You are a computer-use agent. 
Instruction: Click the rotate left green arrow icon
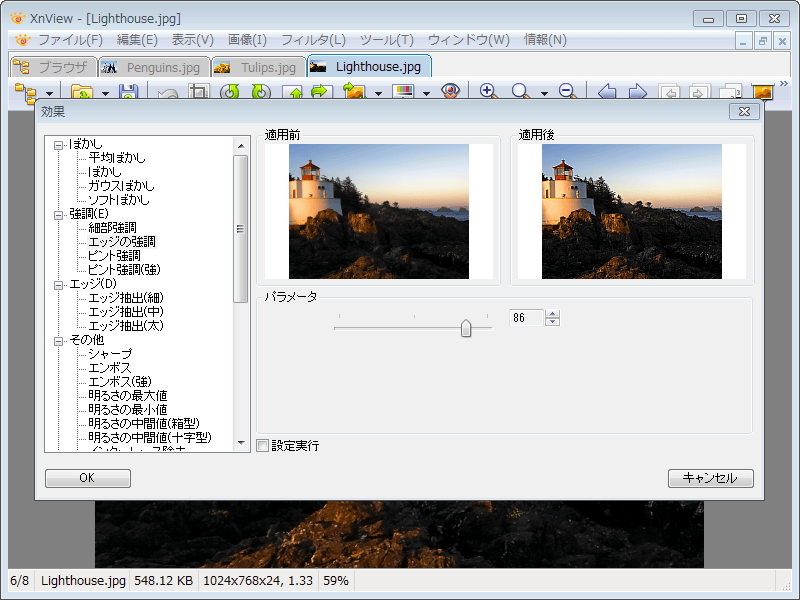(230, 92)
